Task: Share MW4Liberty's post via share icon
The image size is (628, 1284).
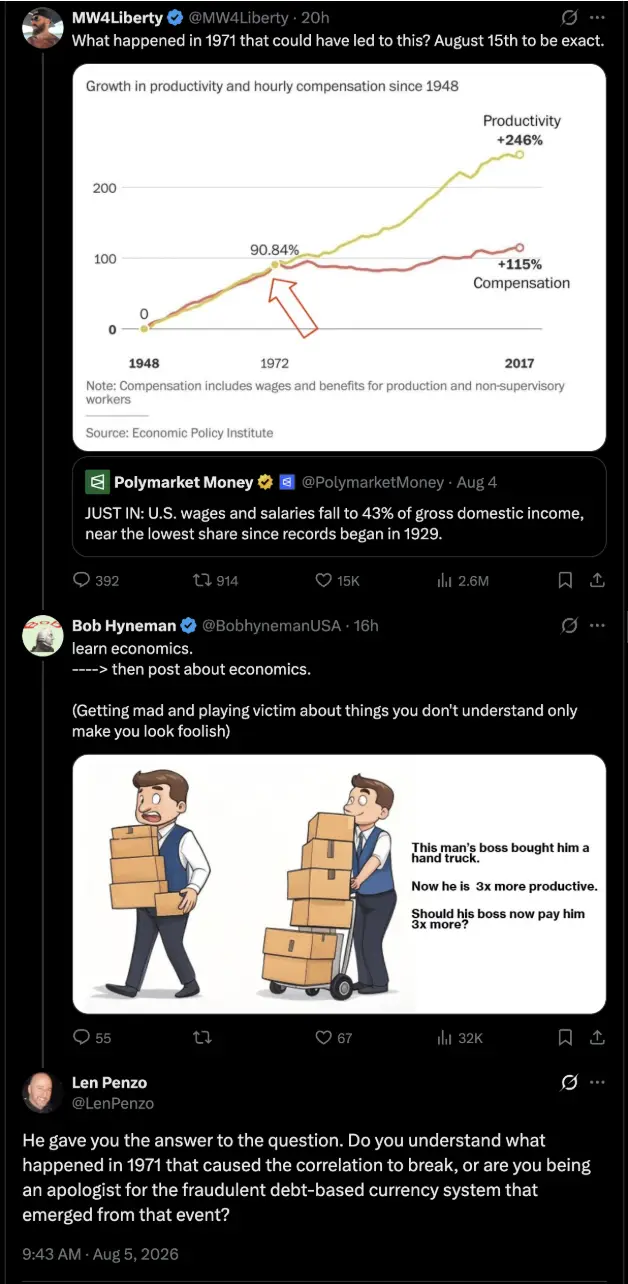Action: [597, 579]
